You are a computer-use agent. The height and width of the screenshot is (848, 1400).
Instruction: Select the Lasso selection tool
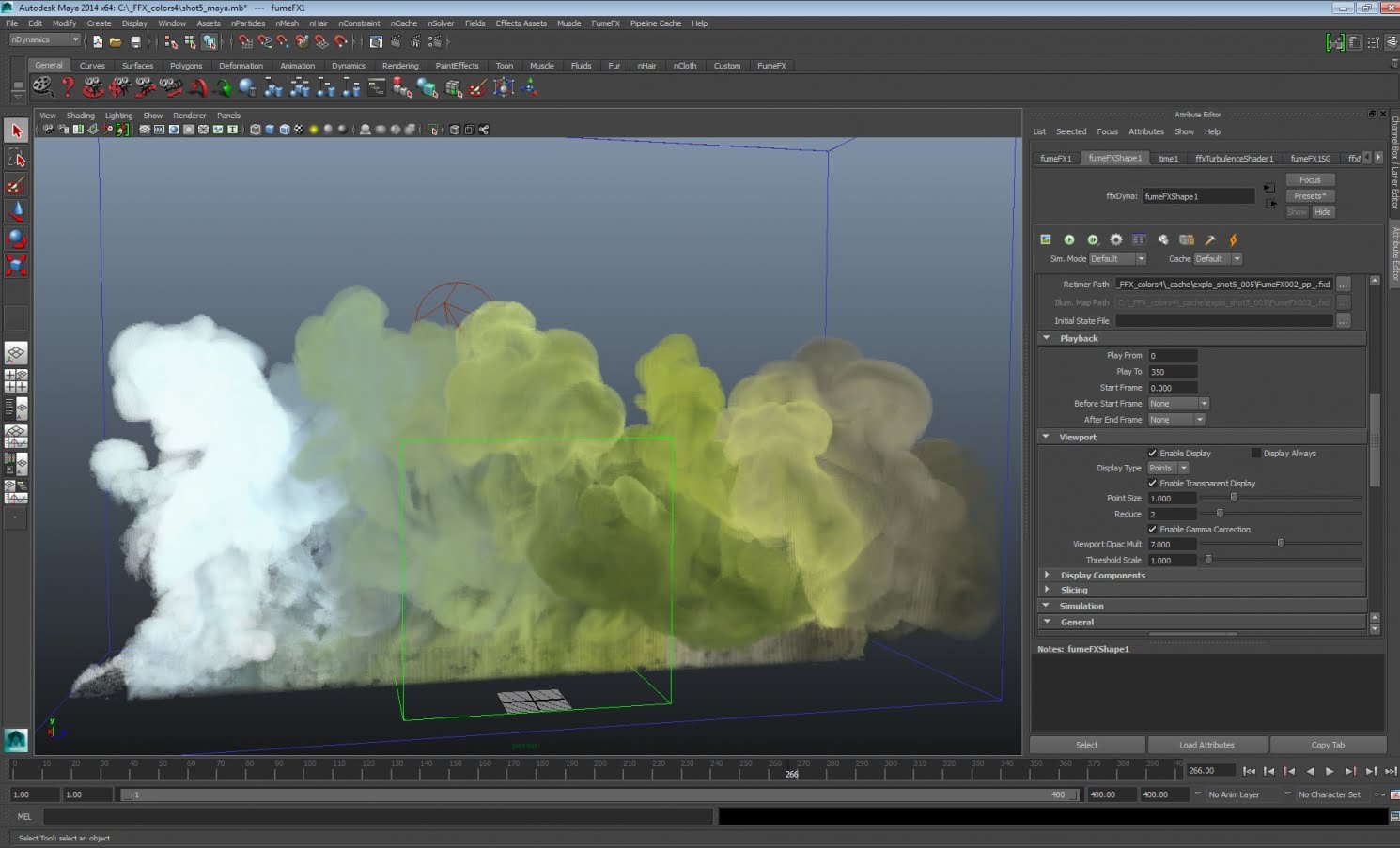click(x=16, y=158)
